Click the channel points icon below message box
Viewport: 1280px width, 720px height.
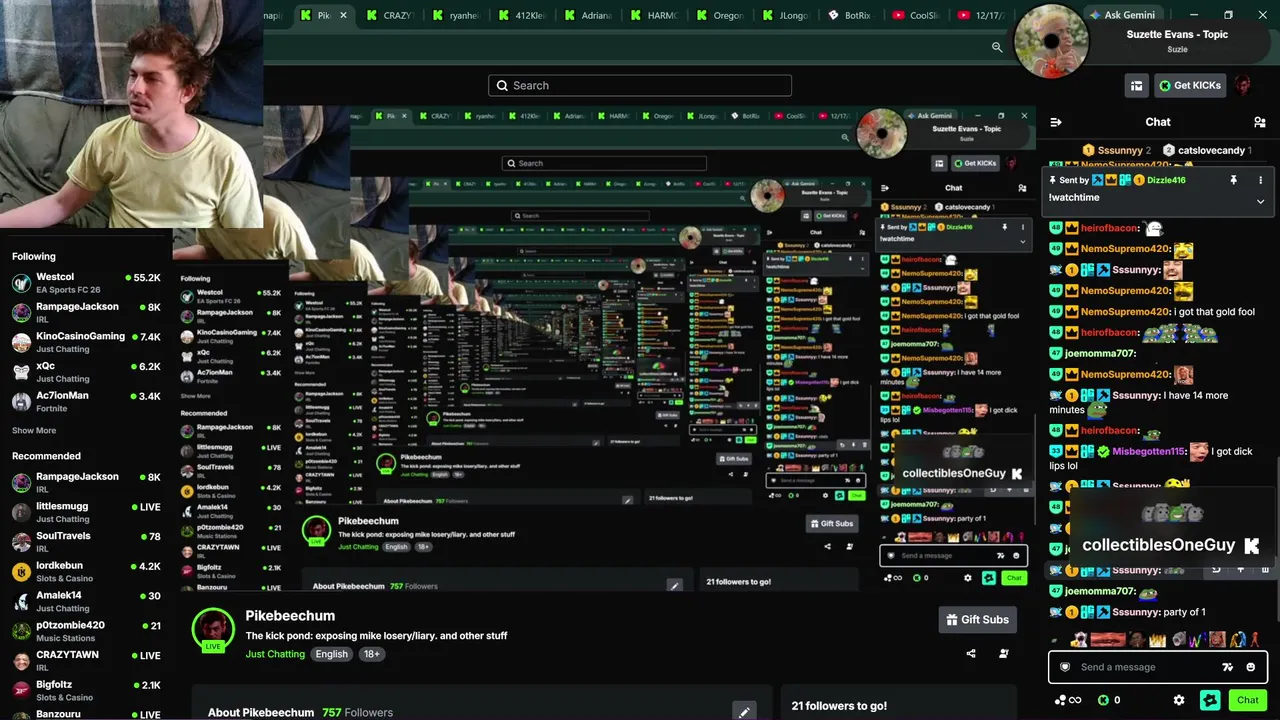[x=1067, y=700]
